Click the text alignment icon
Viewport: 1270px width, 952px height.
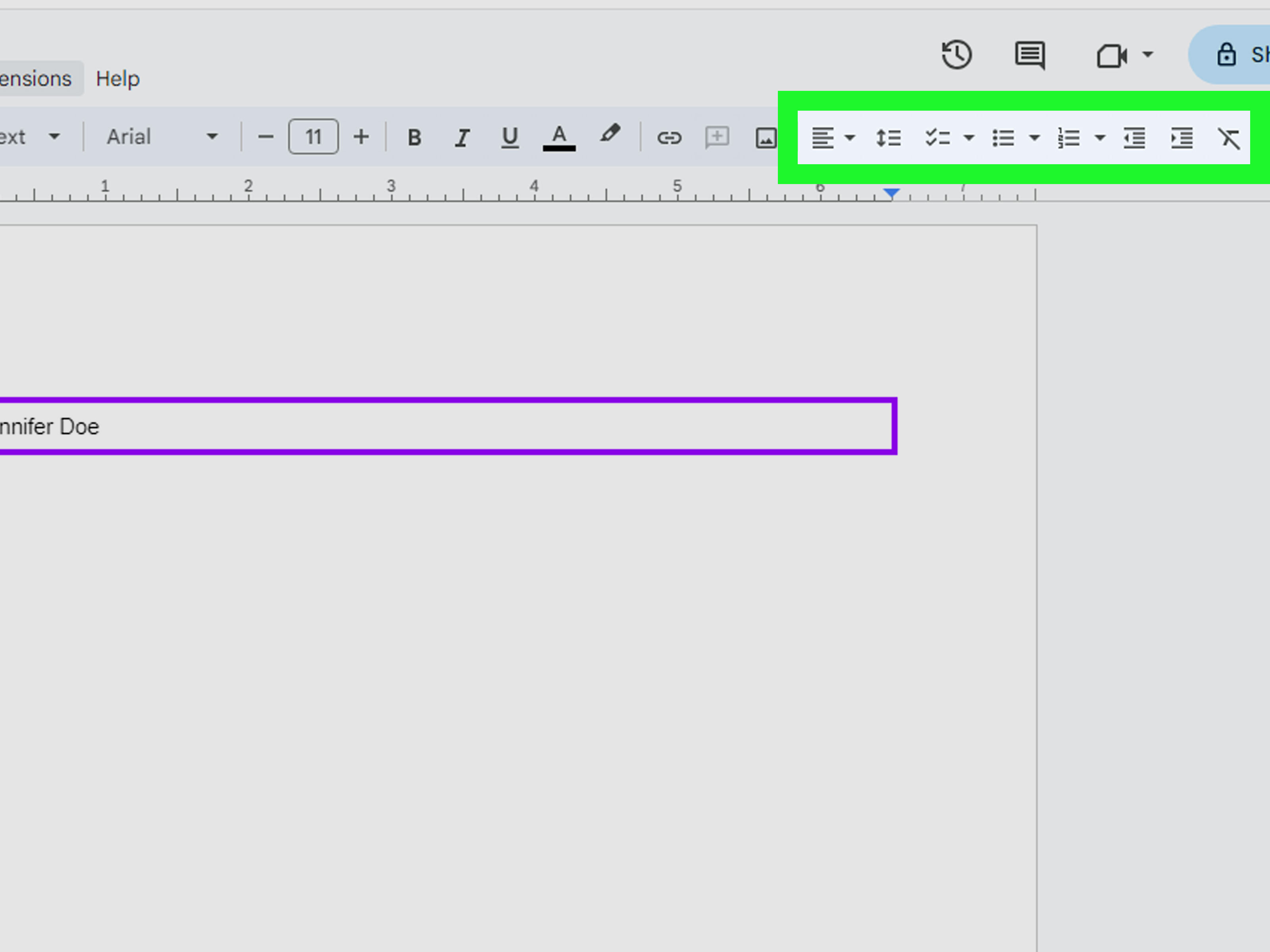click(x=822, y=138)
